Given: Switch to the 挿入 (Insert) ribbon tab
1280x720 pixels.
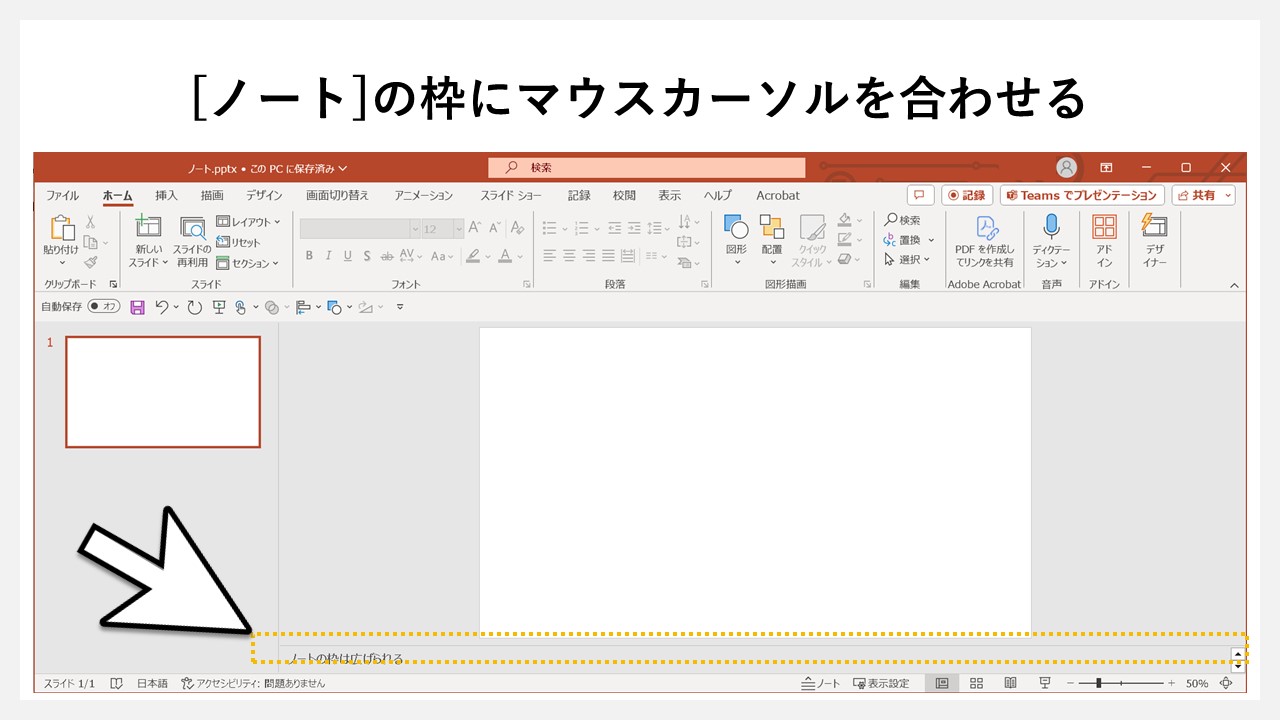Looking at the screenshot, I should (164, 195).
